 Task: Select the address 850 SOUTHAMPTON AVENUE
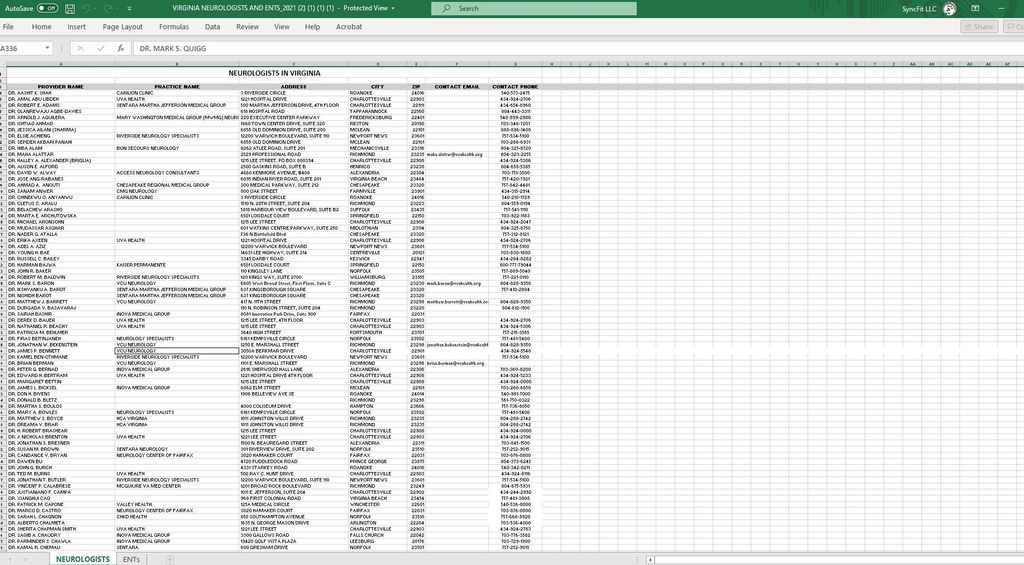coord(293,517)
